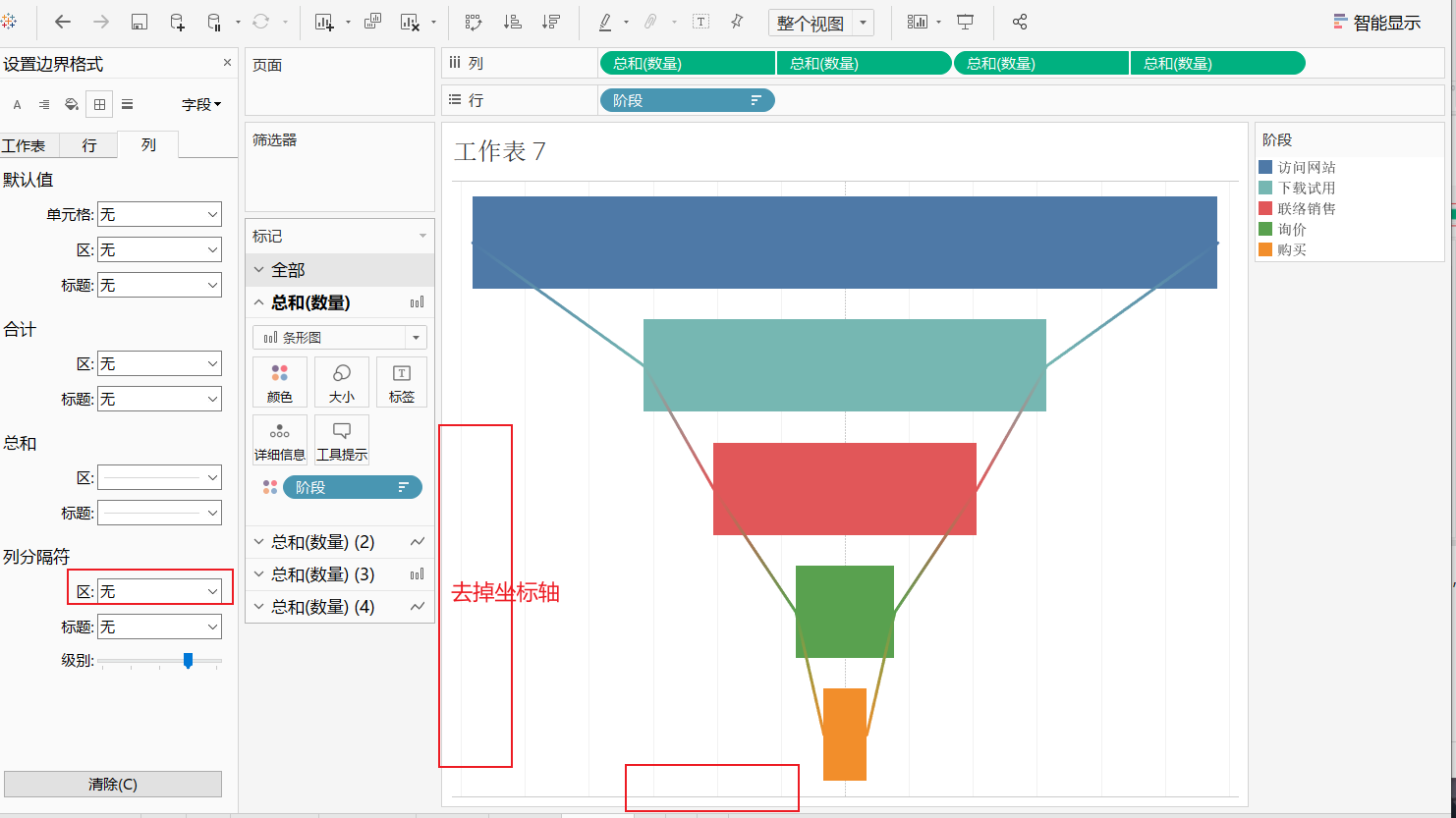
Task: Click 阶段 pill on Rows shelf
Action: click(x=687, y=100)
